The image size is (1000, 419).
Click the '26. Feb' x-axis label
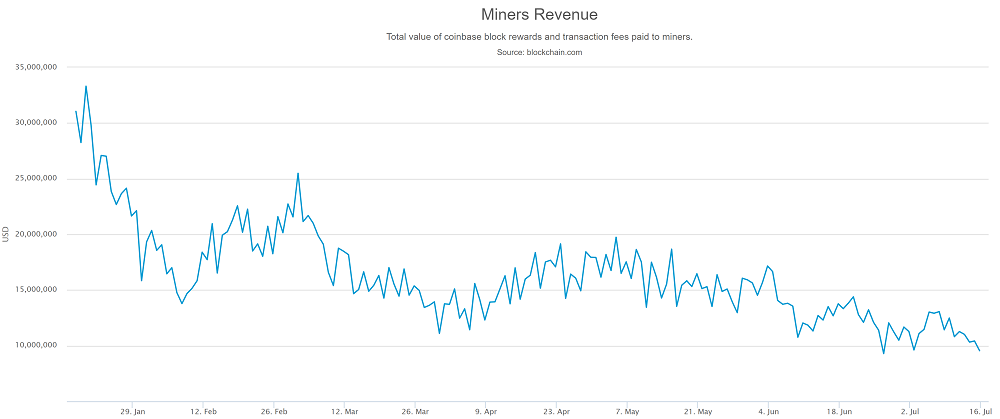point(273,412)
